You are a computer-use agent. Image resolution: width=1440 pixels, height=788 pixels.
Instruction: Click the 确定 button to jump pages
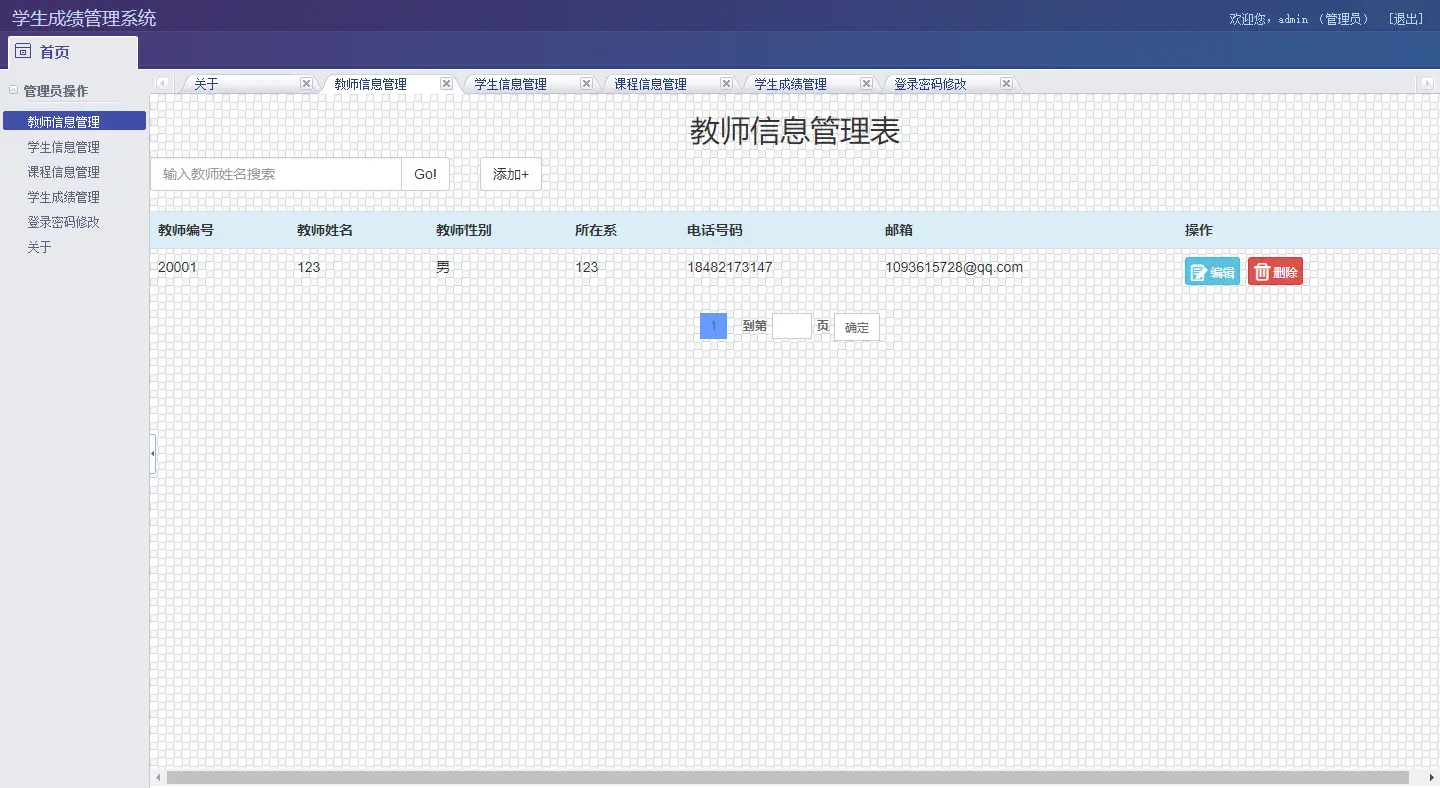point(856,326)
